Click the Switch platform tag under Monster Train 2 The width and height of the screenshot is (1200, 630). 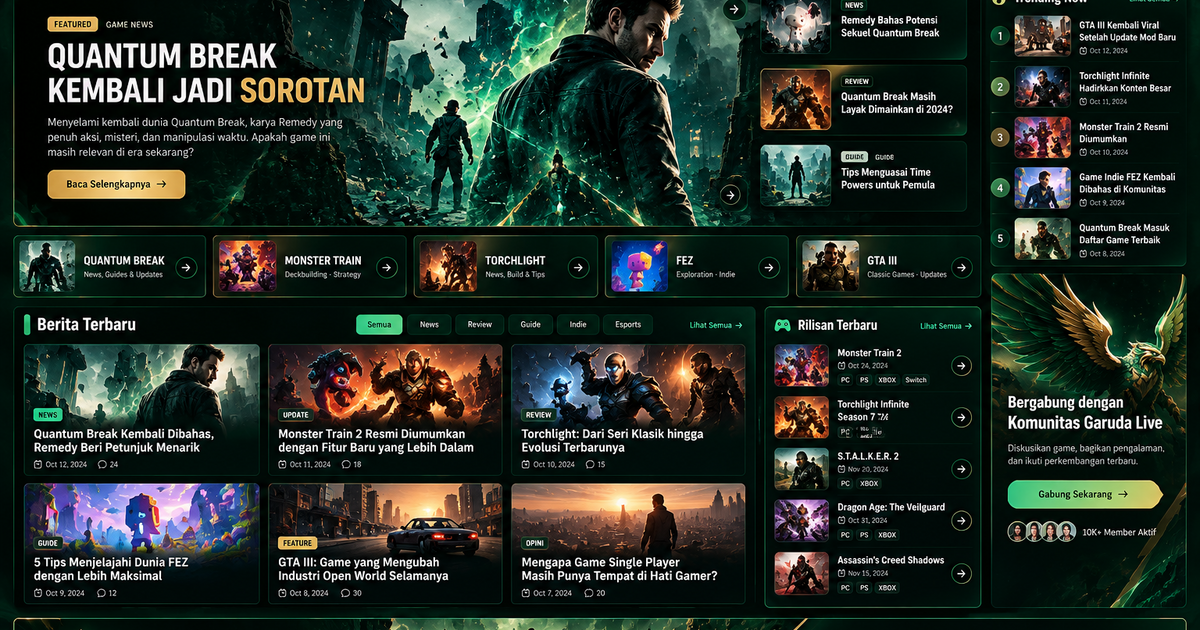pos(916,380)
